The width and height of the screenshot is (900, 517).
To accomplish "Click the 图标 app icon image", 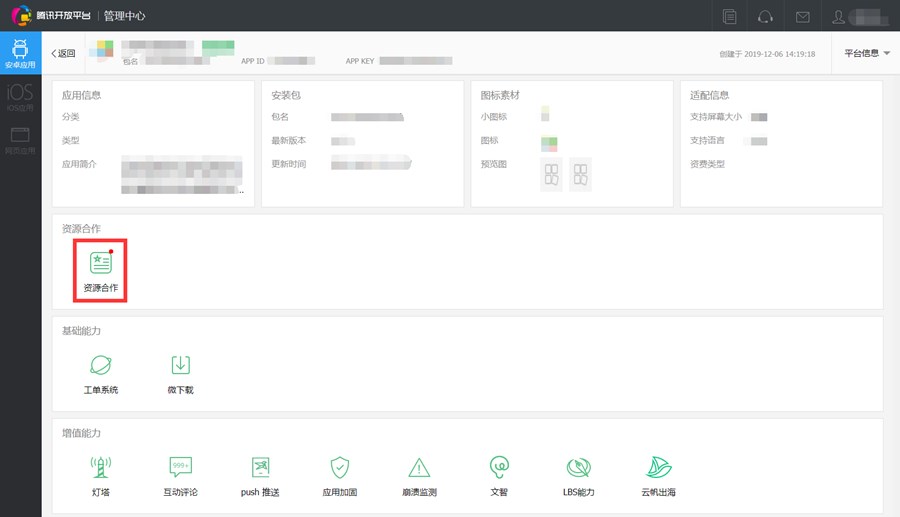I will tap(549, 143).
